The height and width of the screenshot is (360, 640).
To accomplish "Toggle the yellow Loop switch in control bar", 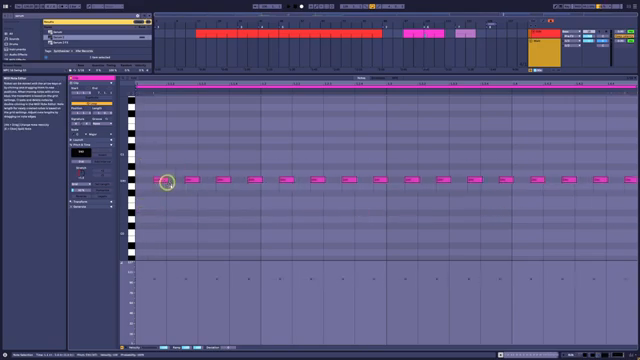I will pos(372,7).
